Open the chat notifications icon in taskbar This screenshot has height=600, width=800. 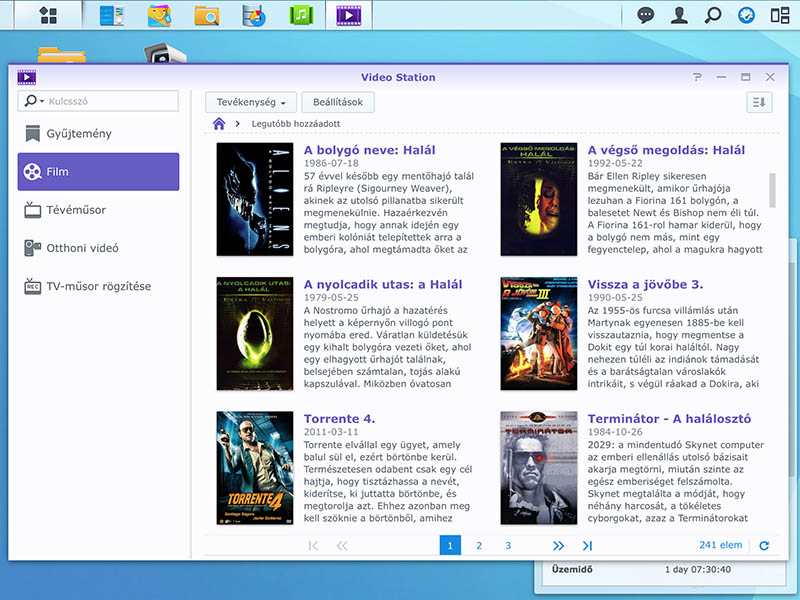pos(647,15)
